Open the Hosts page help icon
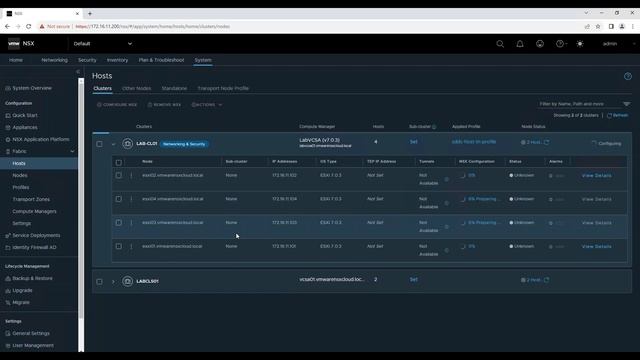This screenshot has height=360, width=640. pyautogui.click(x=628, y=76)
